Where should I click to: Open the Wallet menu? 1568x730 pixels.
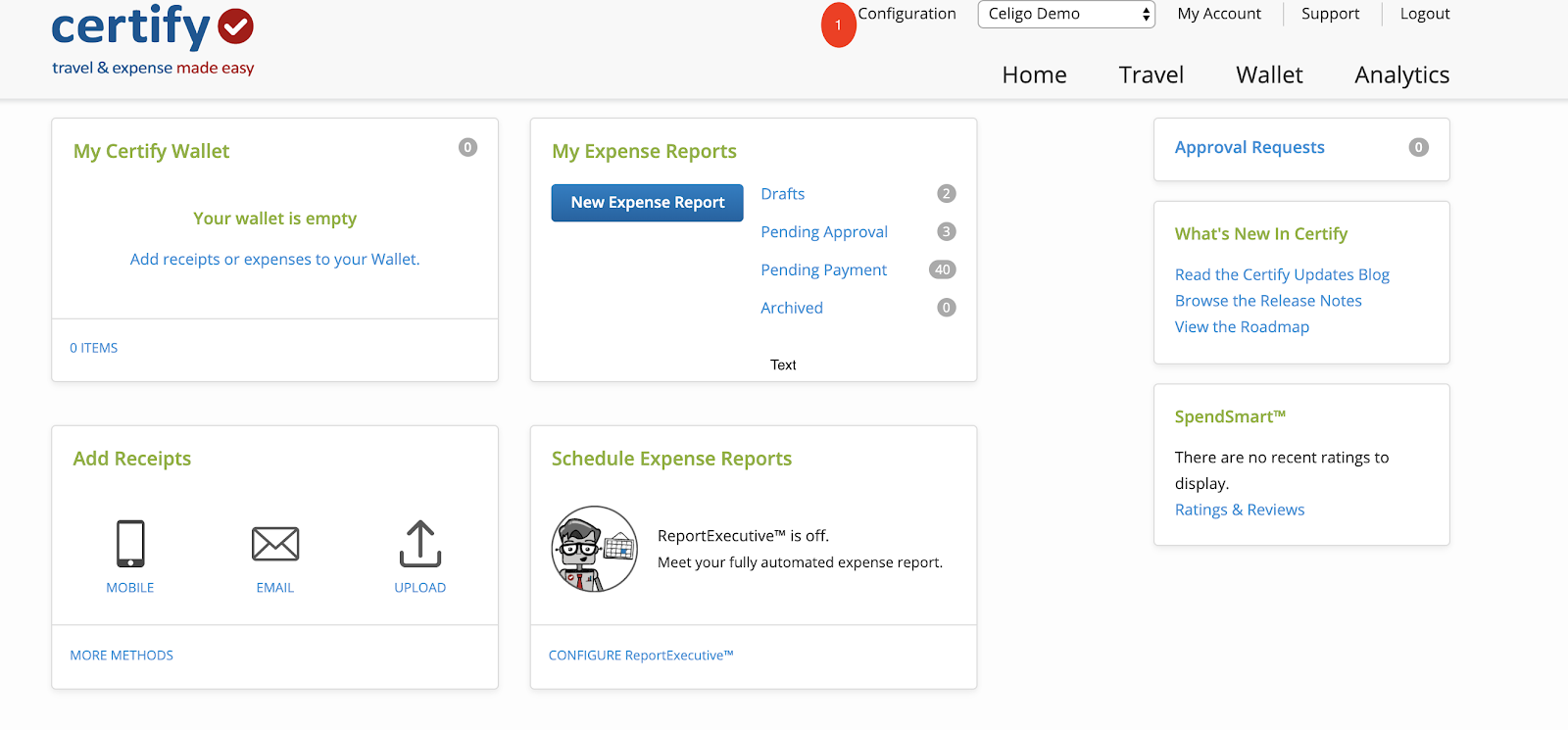click(x=1269, y=74)
